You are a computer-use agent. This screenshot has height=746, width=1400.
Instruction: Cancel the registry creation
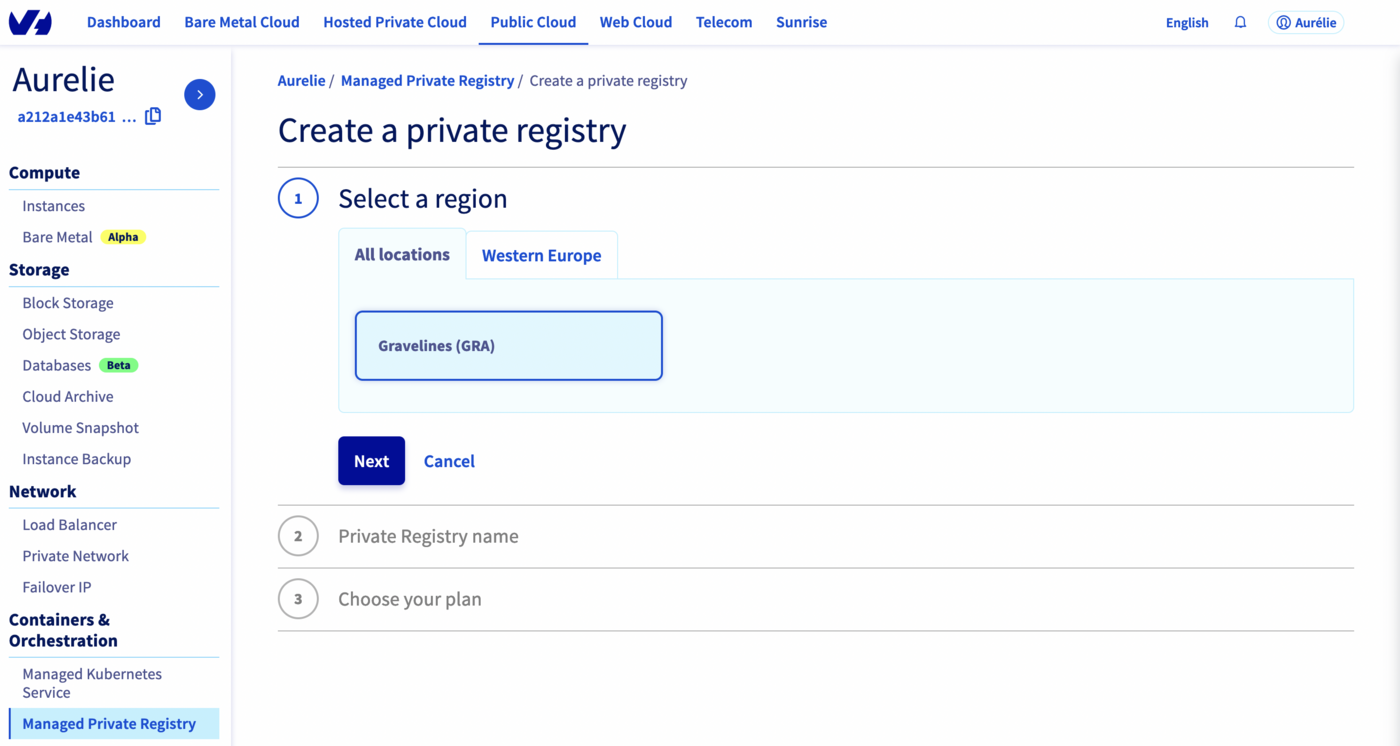(449, 460)
